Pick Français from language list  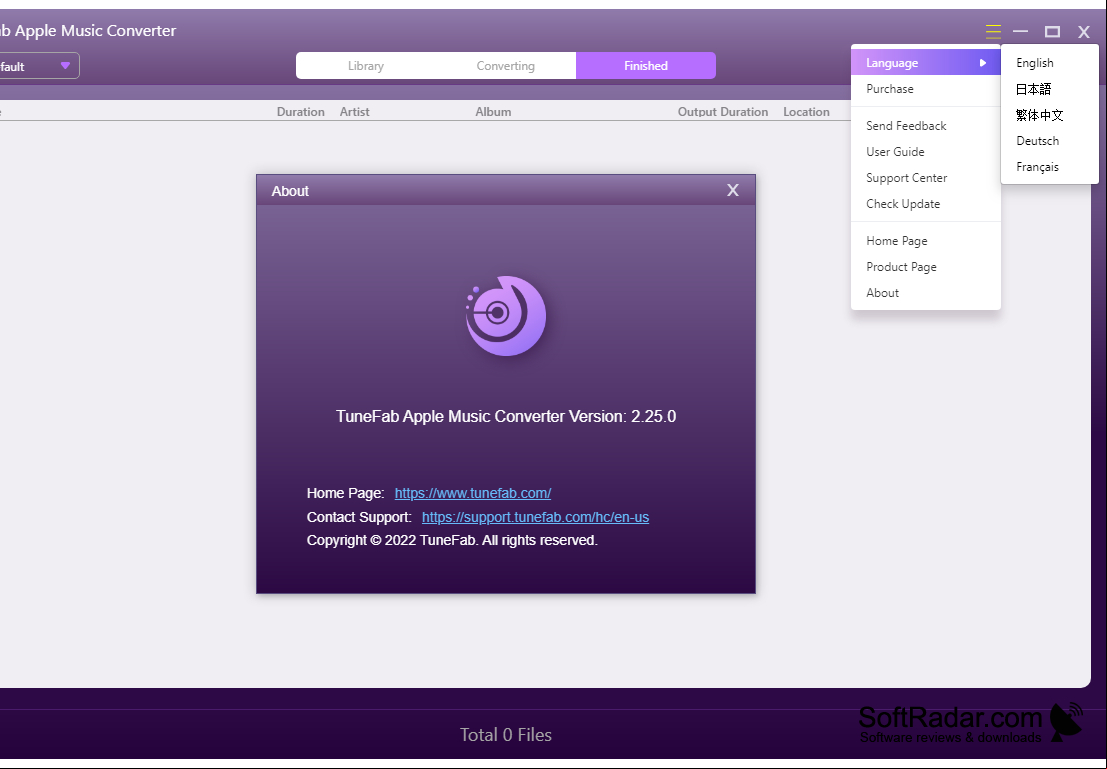(x=1050, y=167)
